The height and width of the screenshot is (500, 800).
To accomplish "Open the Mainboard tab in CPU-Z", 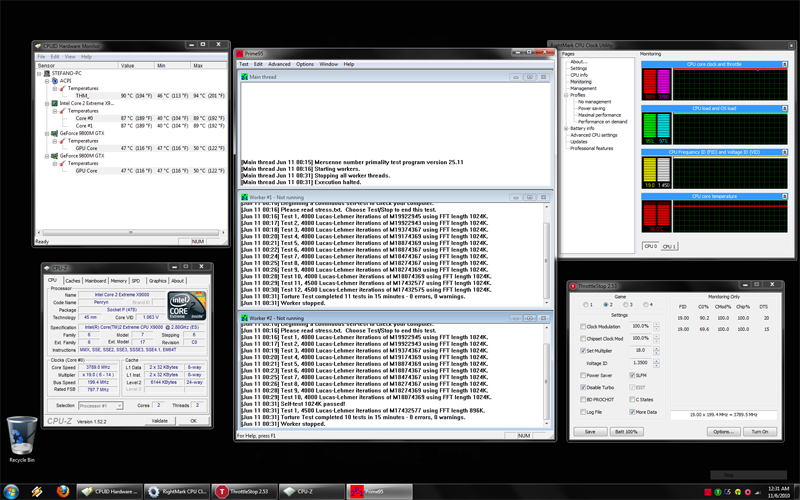I will click(95, 281).
